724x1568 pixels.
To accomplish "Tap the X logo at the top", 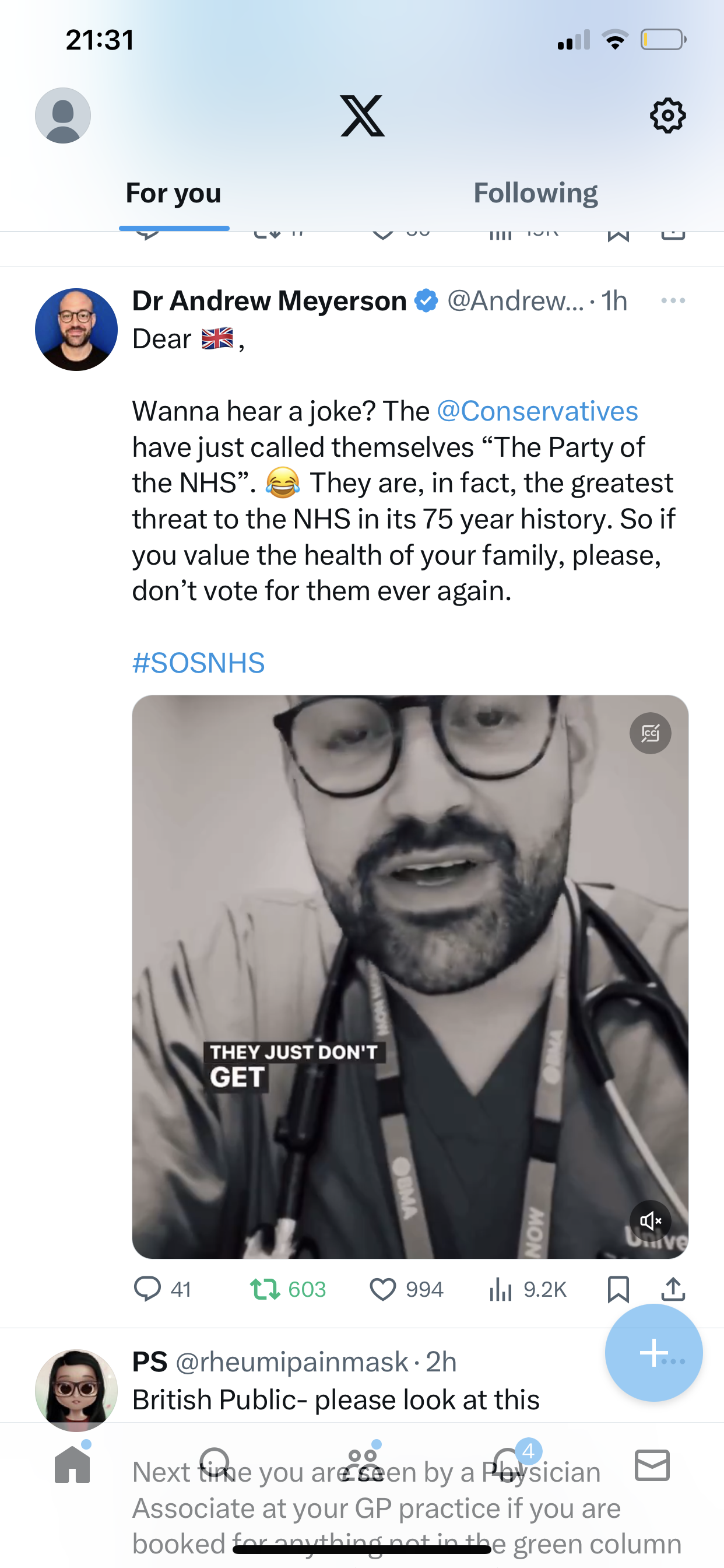I will (x=362, y=116).
